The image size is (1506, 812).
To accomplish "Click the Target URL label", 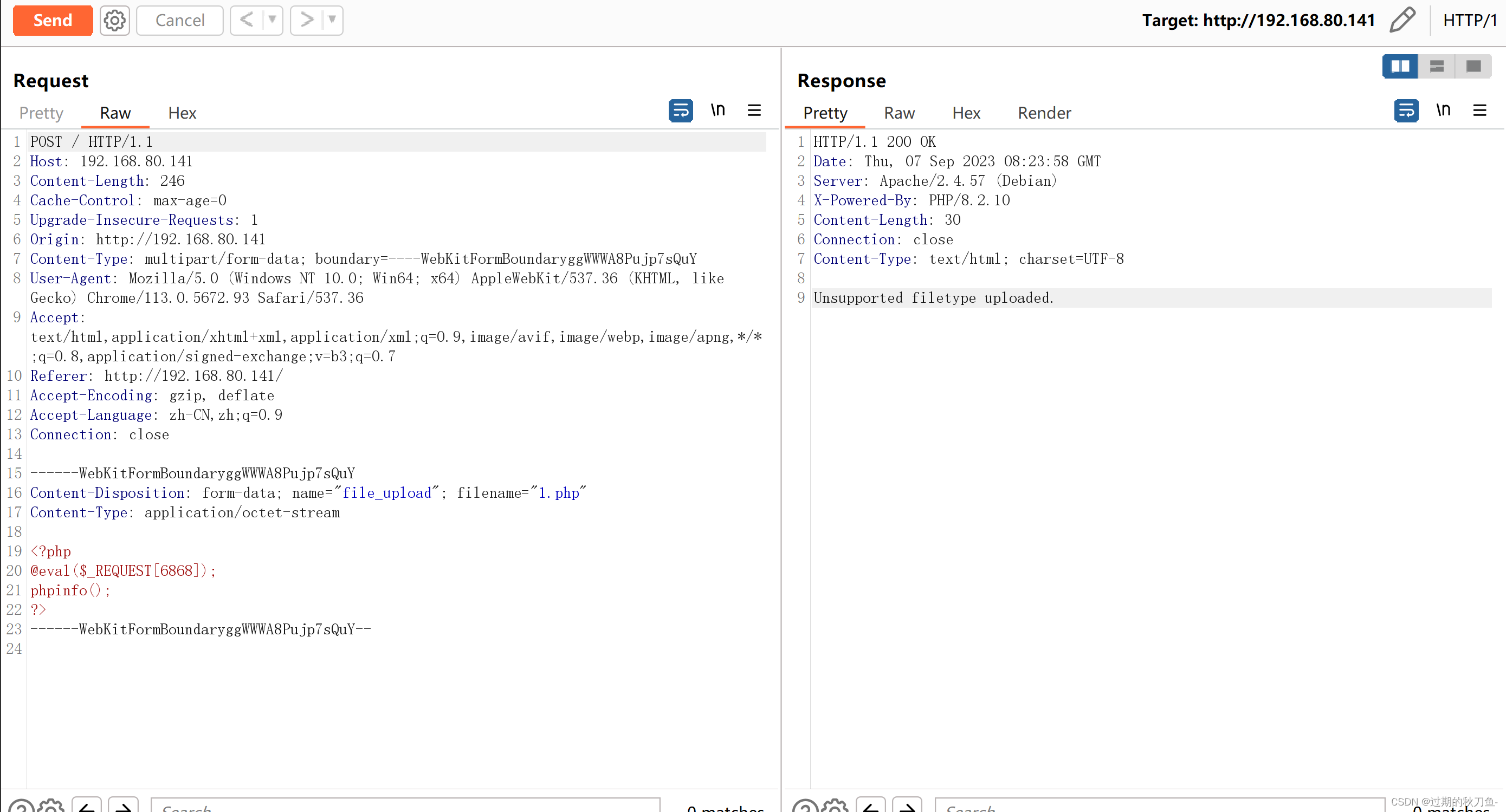I will point(1258,21).
